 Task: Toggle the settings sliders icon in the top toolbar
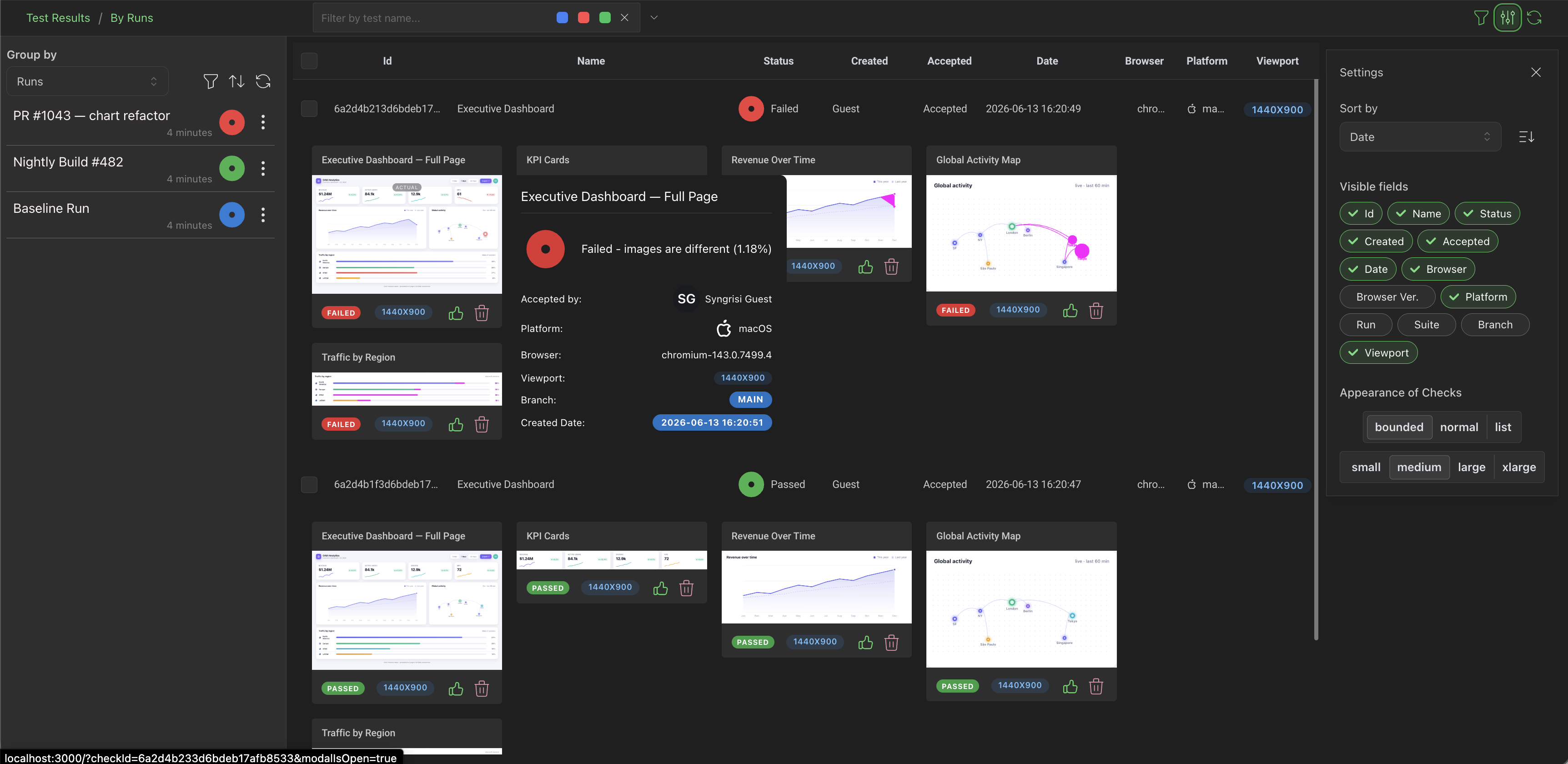point(1507,18)
